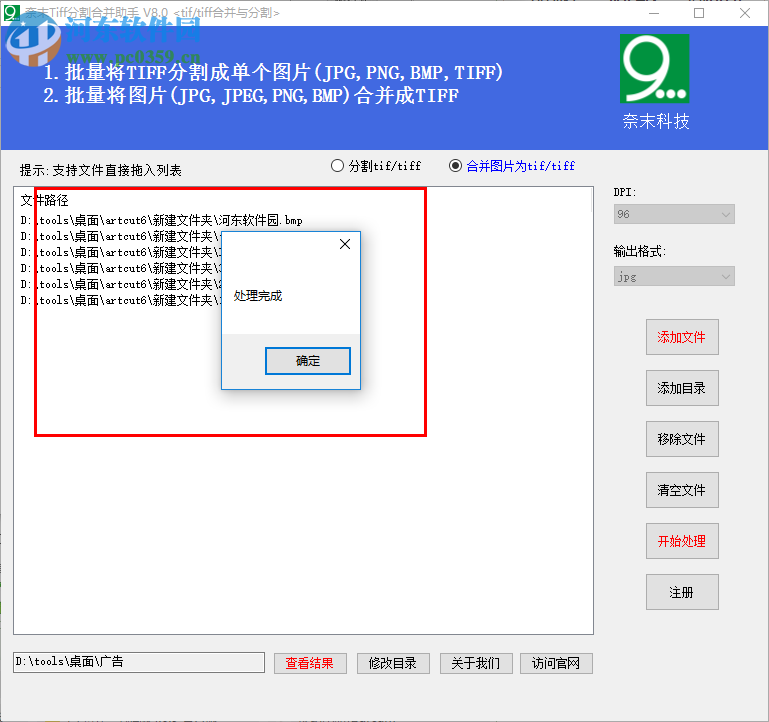Click the 访问官网 button
The image size is (769, 722).
pos(556,663)
